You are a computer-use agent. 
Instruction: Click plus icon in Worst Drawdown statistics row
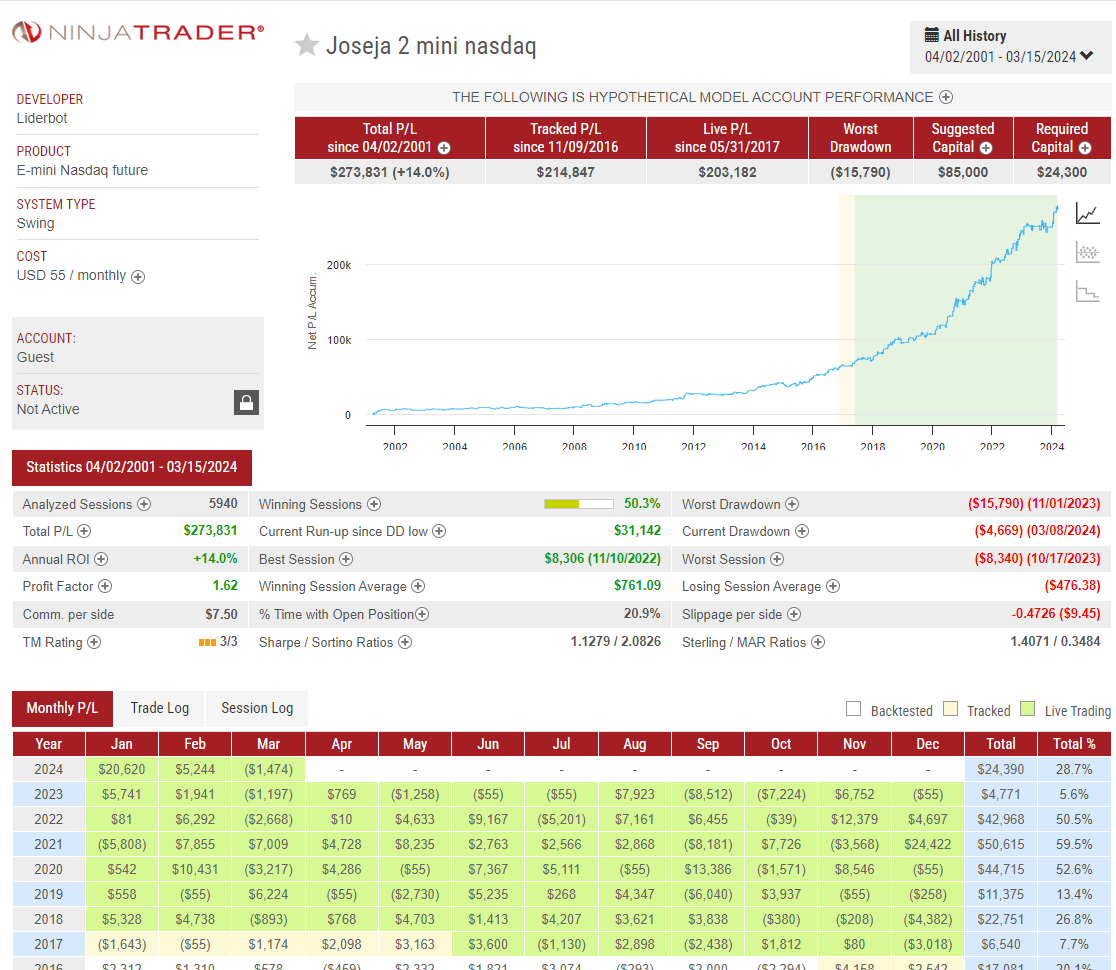coord(791,504)
